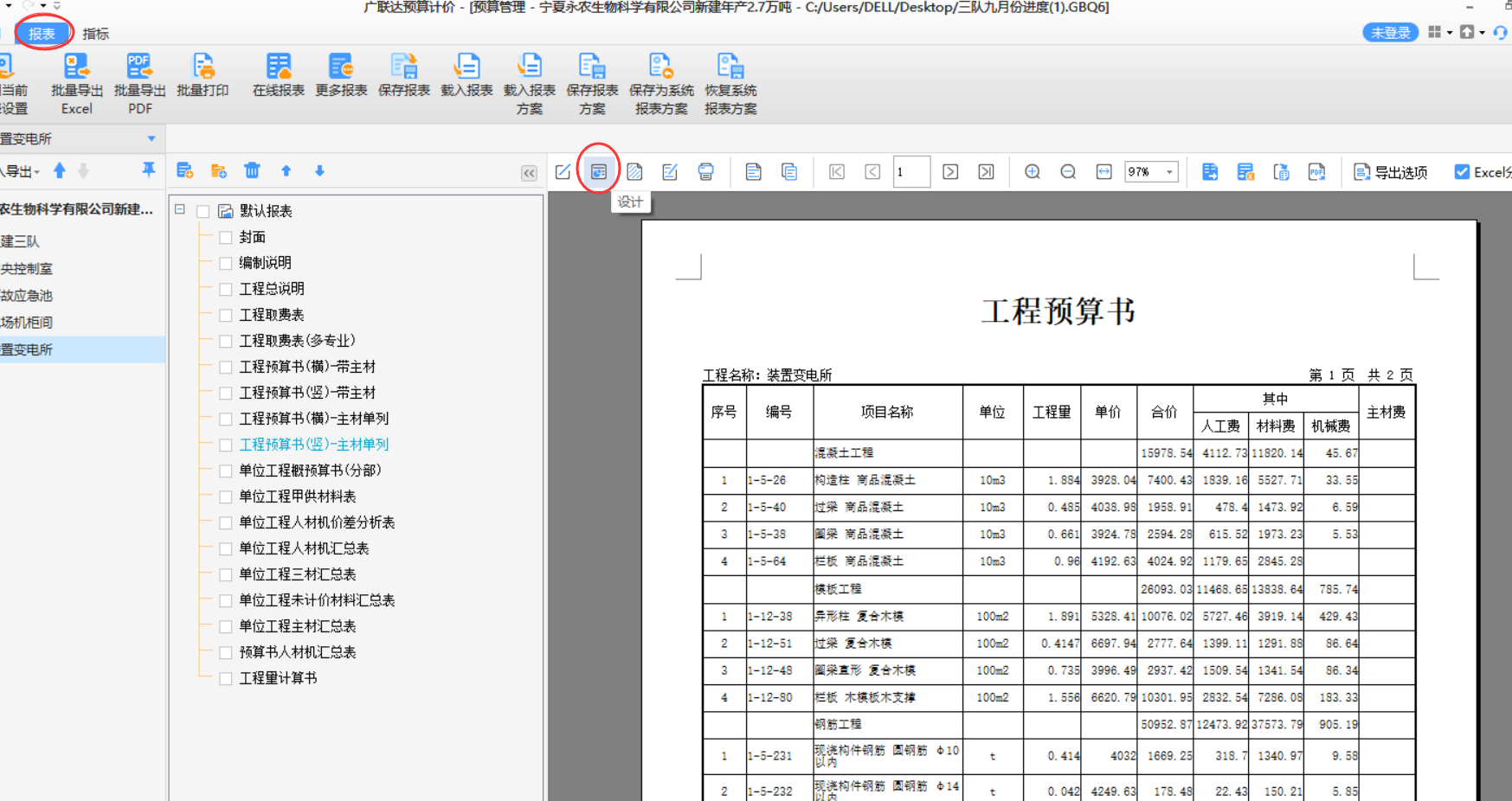
Task: Click the 设计 (design) report icon
Action: point(599,171)
